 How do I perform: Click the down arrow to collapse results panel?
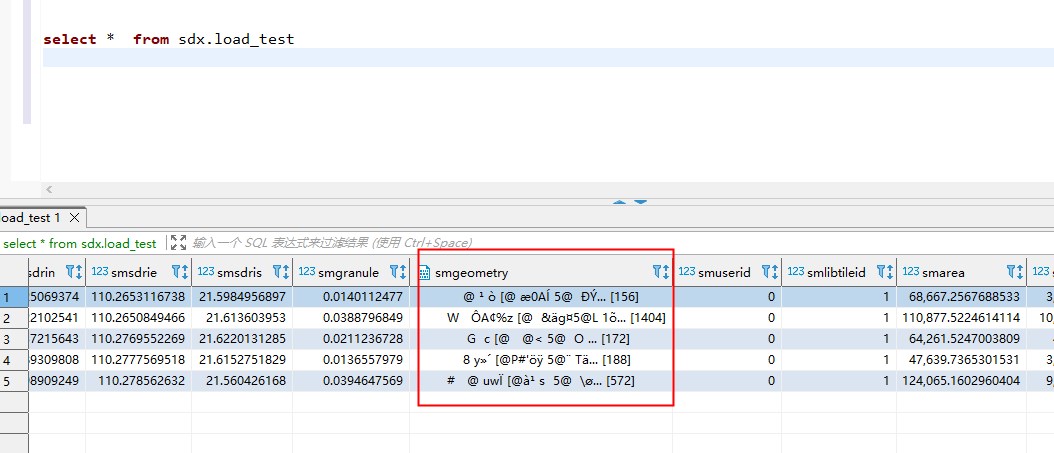point(640,202)
